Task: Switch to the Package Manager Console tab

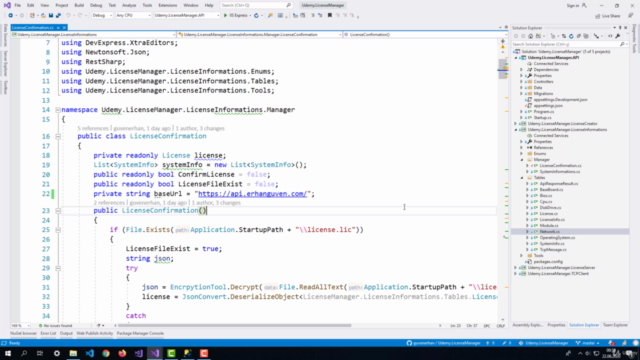Action: coord(140,333)
